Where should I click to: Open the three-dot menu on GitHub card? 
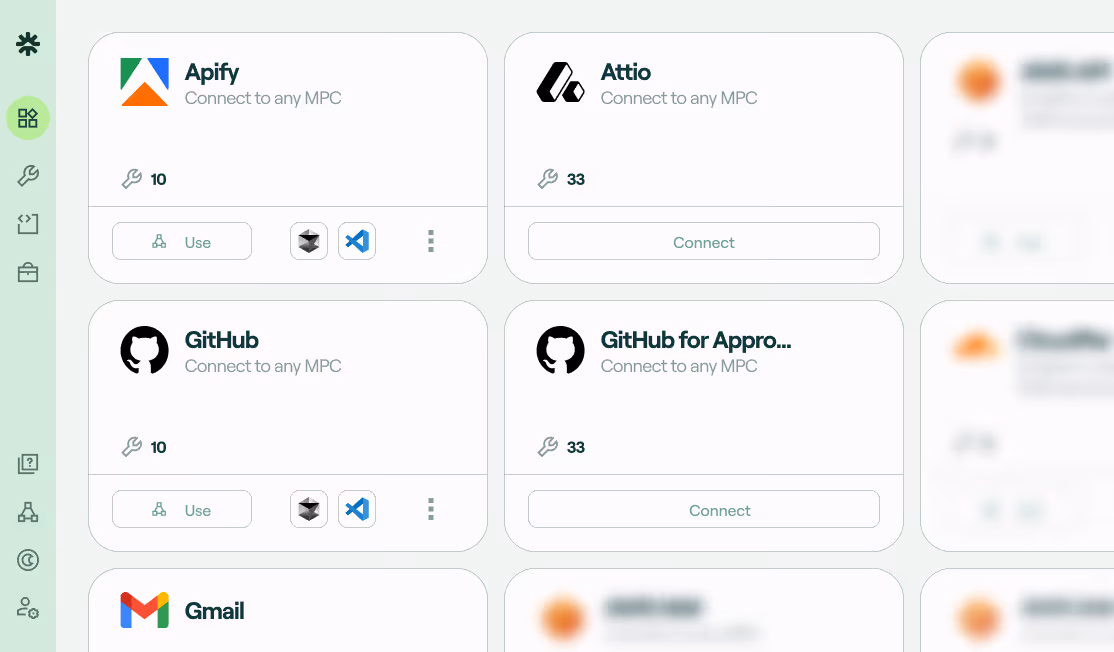[x=431, y=509]
